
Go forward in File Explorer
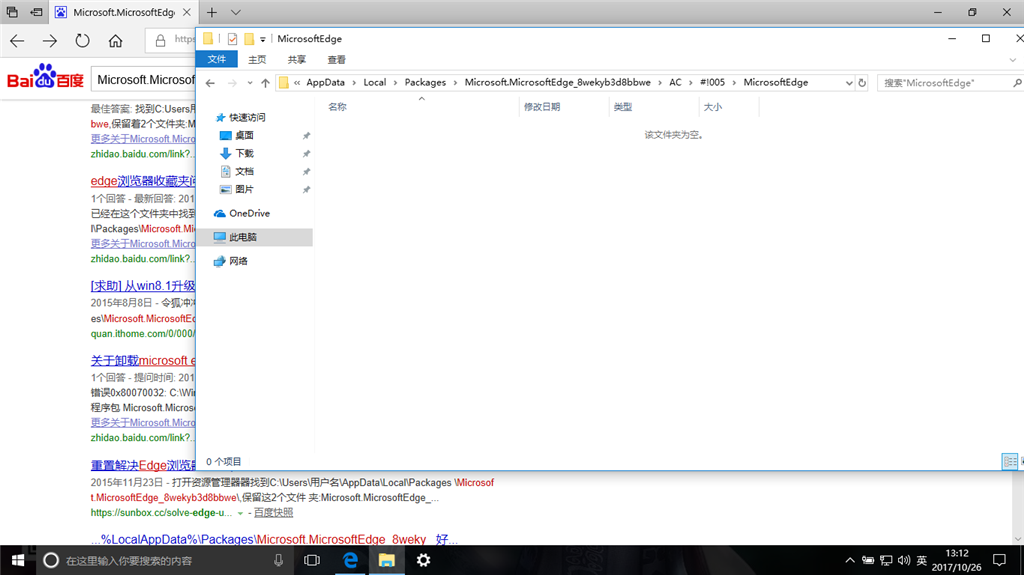tap(232, 83)
